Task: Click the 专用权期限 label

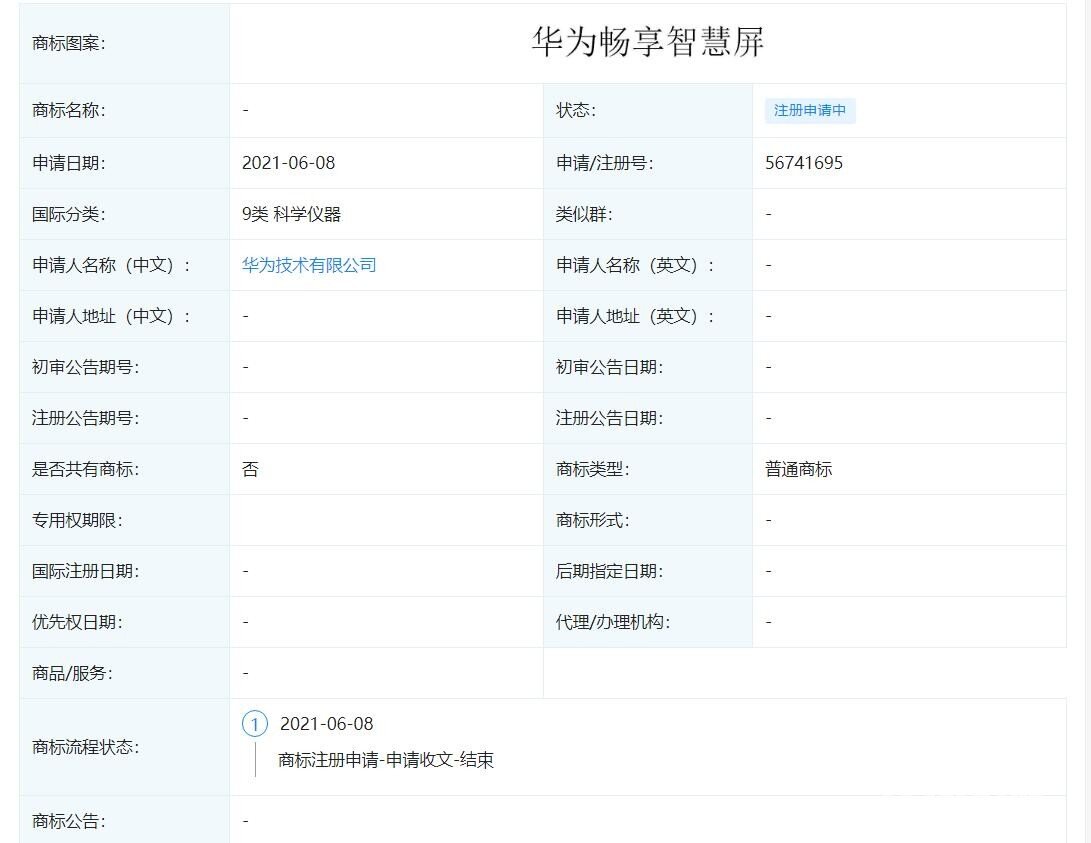Action: pyautogui.click(x=77, y=520)
